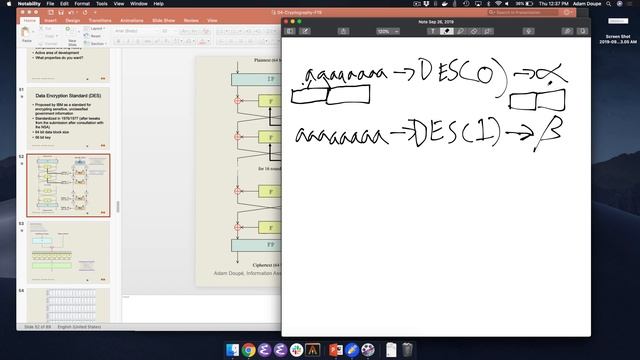Open the Tools menu in menu bar
Screen dimensions: 640x360
[102, 4]
